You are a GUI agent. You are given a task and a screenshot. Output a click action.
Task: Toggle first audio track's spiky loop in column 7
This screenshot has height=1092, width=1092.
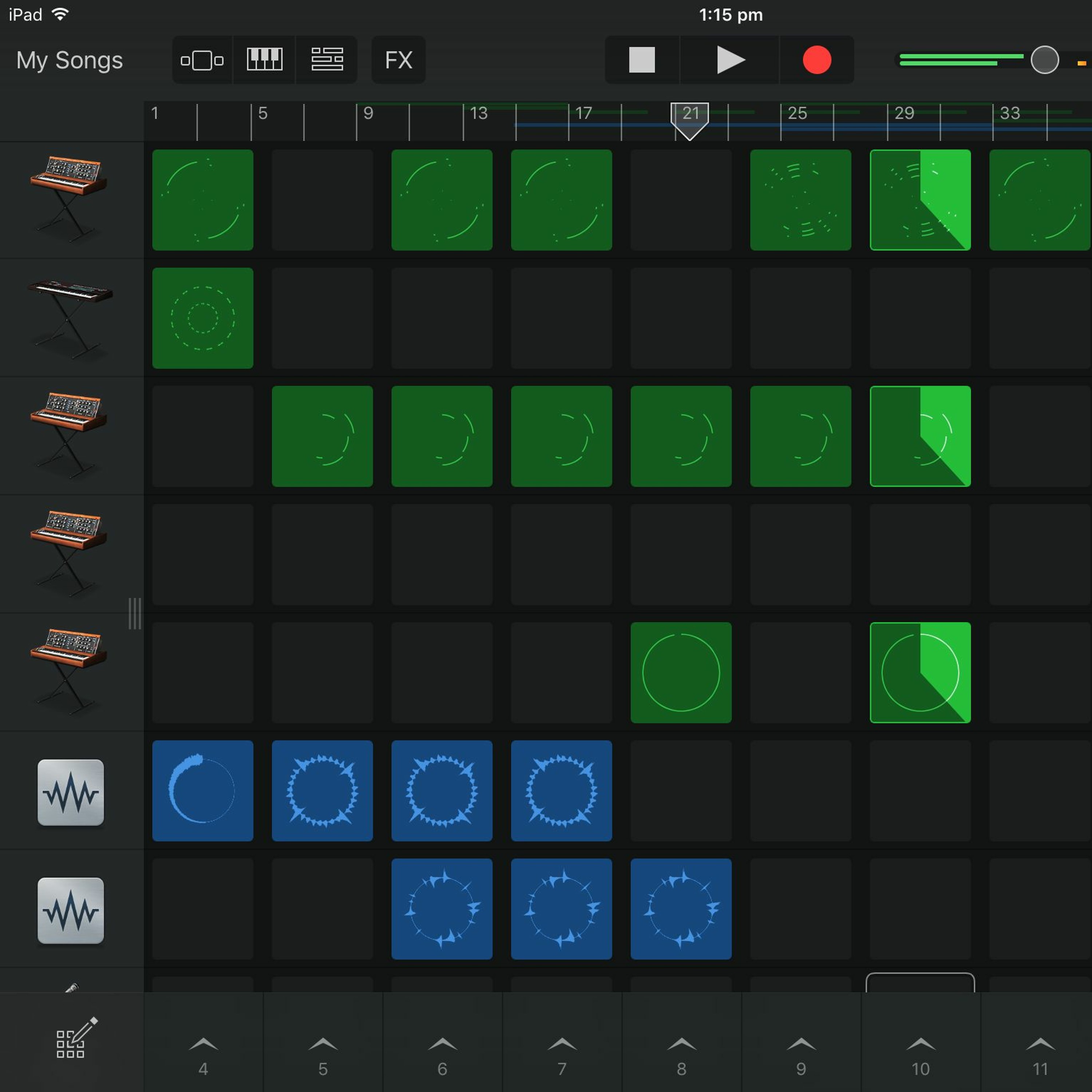coord(561,791)
